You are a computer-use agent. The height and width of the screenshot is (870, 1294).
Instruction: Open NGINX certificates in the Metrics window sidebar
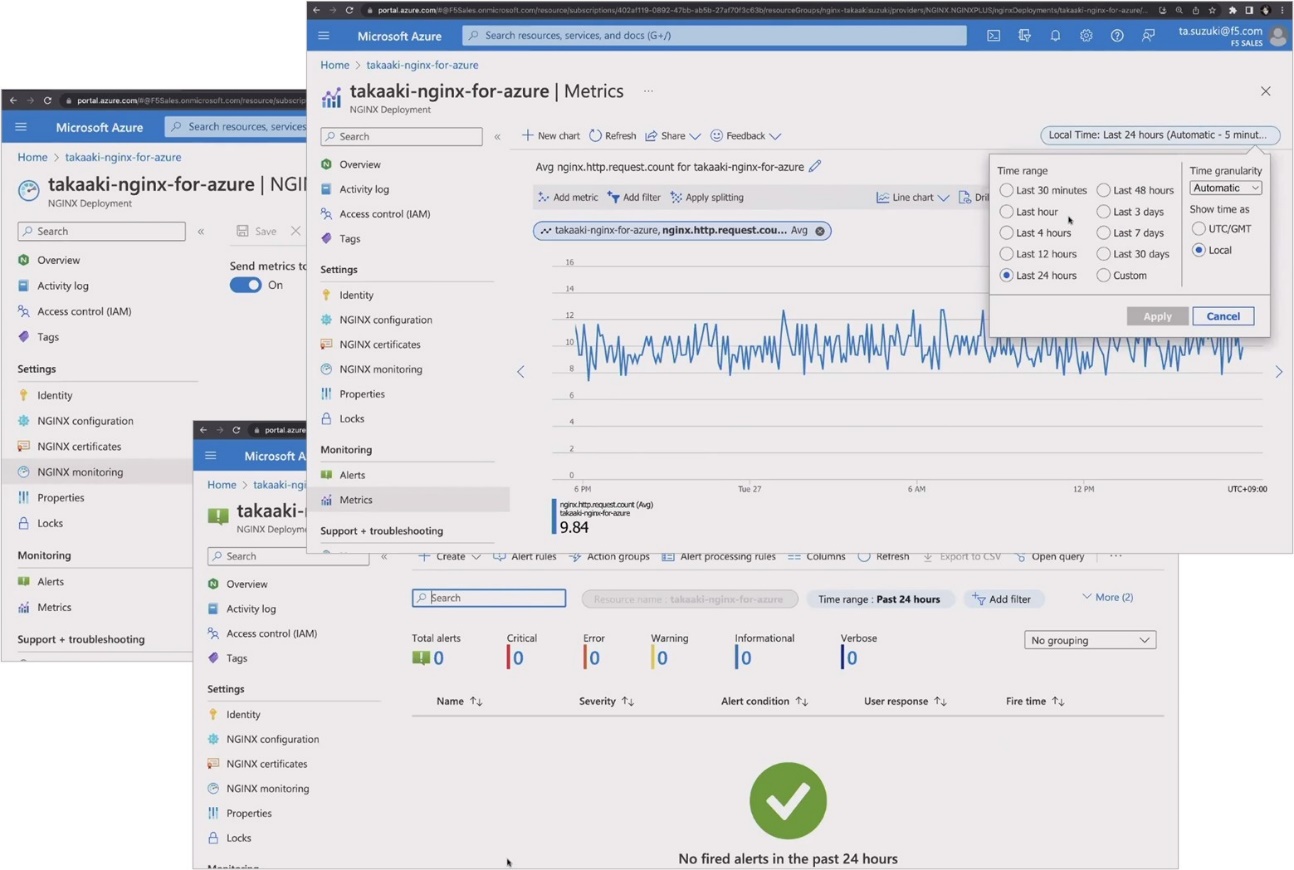tap(380, 345)
